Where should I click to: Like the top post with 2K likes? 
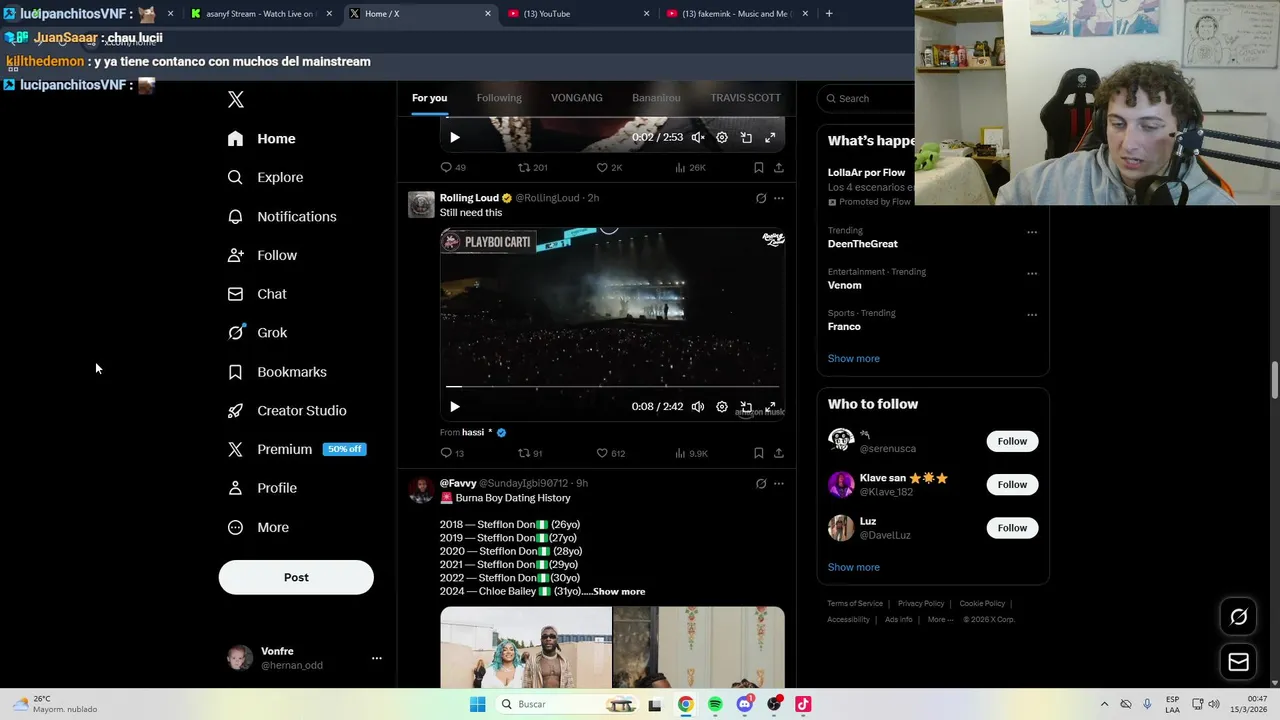tap(610, 168)
